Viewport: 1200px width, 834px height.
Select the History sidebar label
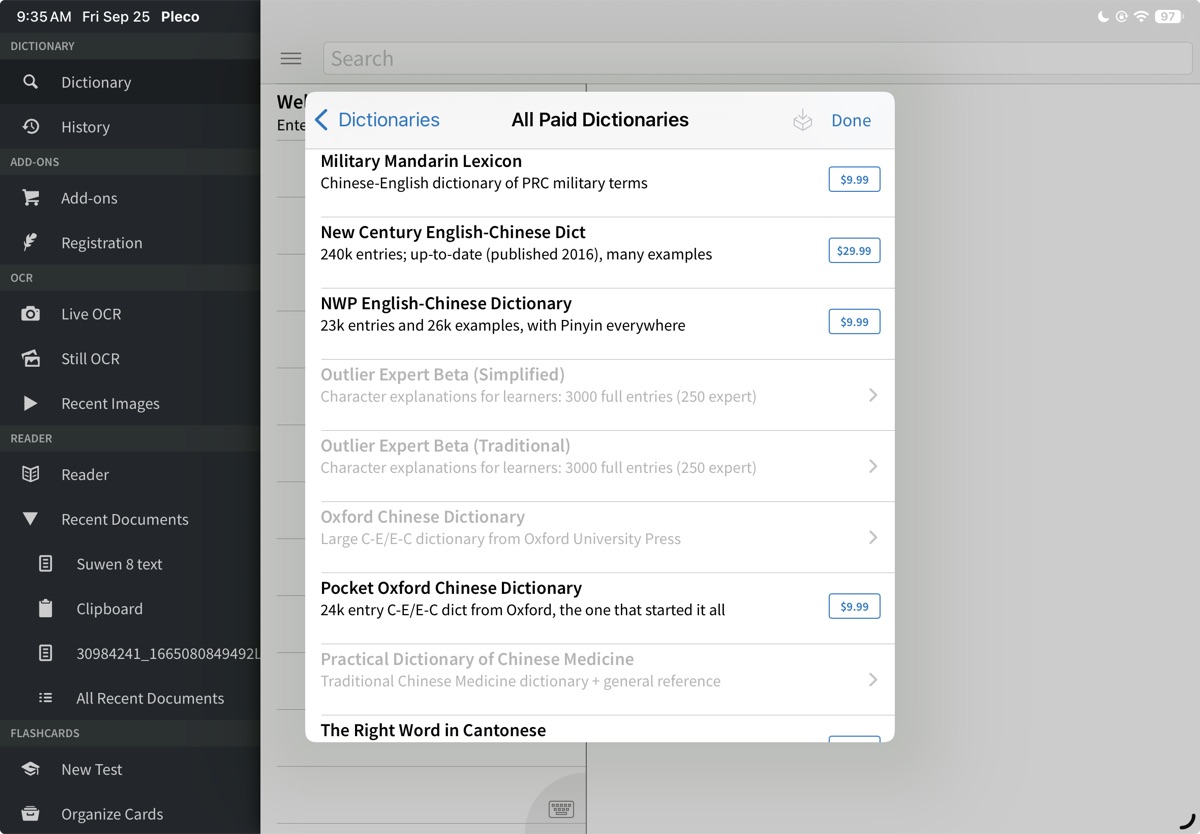tap(85, 127)
